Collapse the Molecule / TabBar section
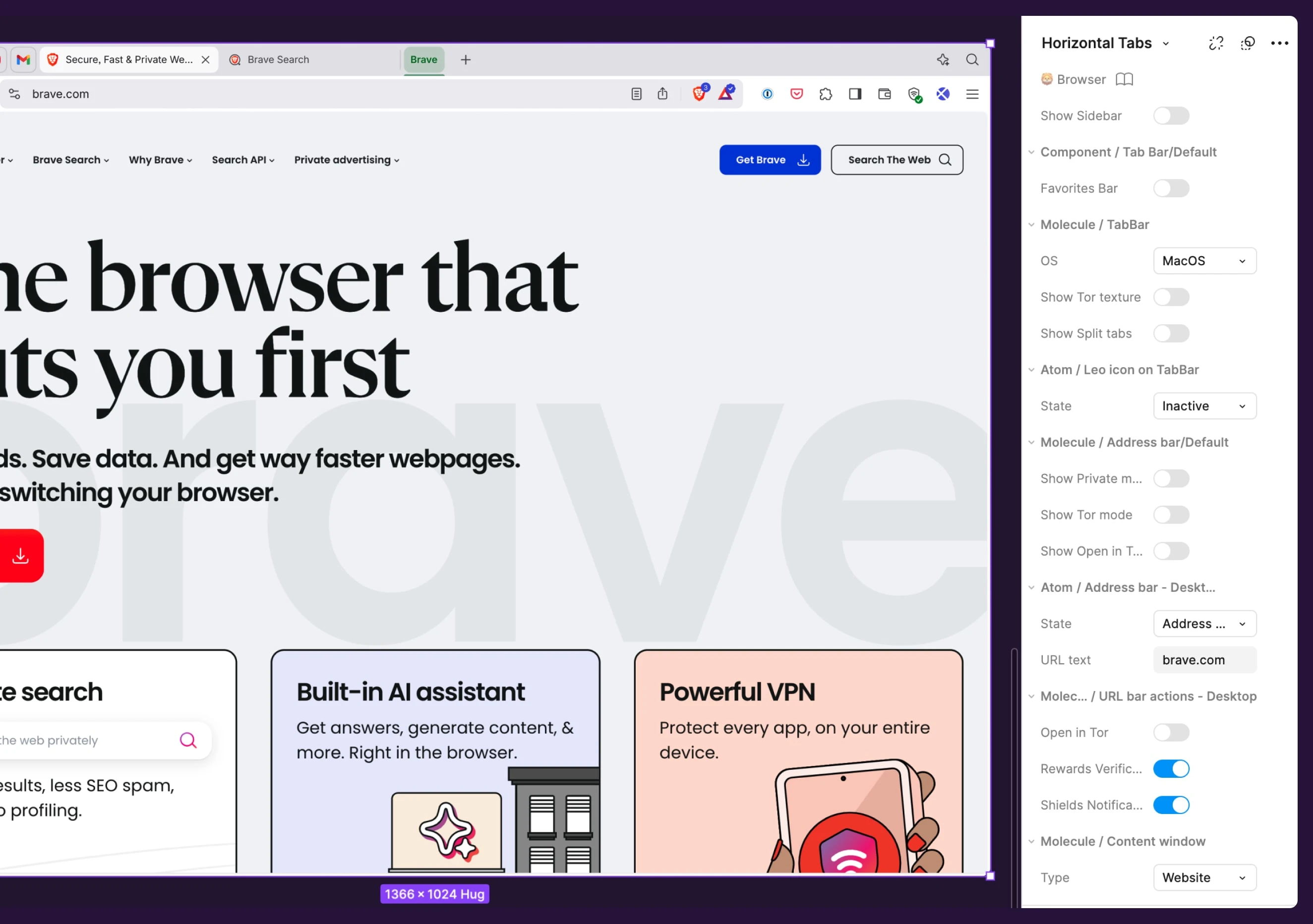The image size is (1313, 924). pos(1031,225)
